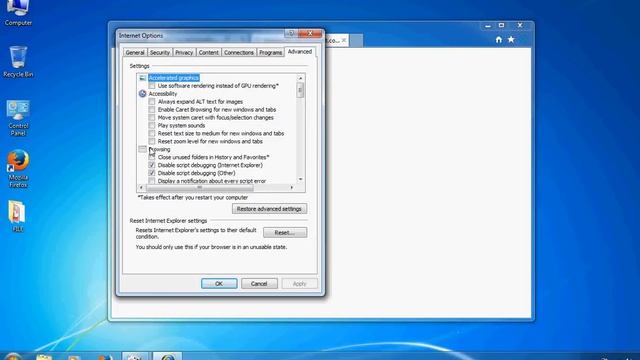Click the horizontal scrollbar thumb in settings
The width and height of the screenshot is (640, 360).
200,188
